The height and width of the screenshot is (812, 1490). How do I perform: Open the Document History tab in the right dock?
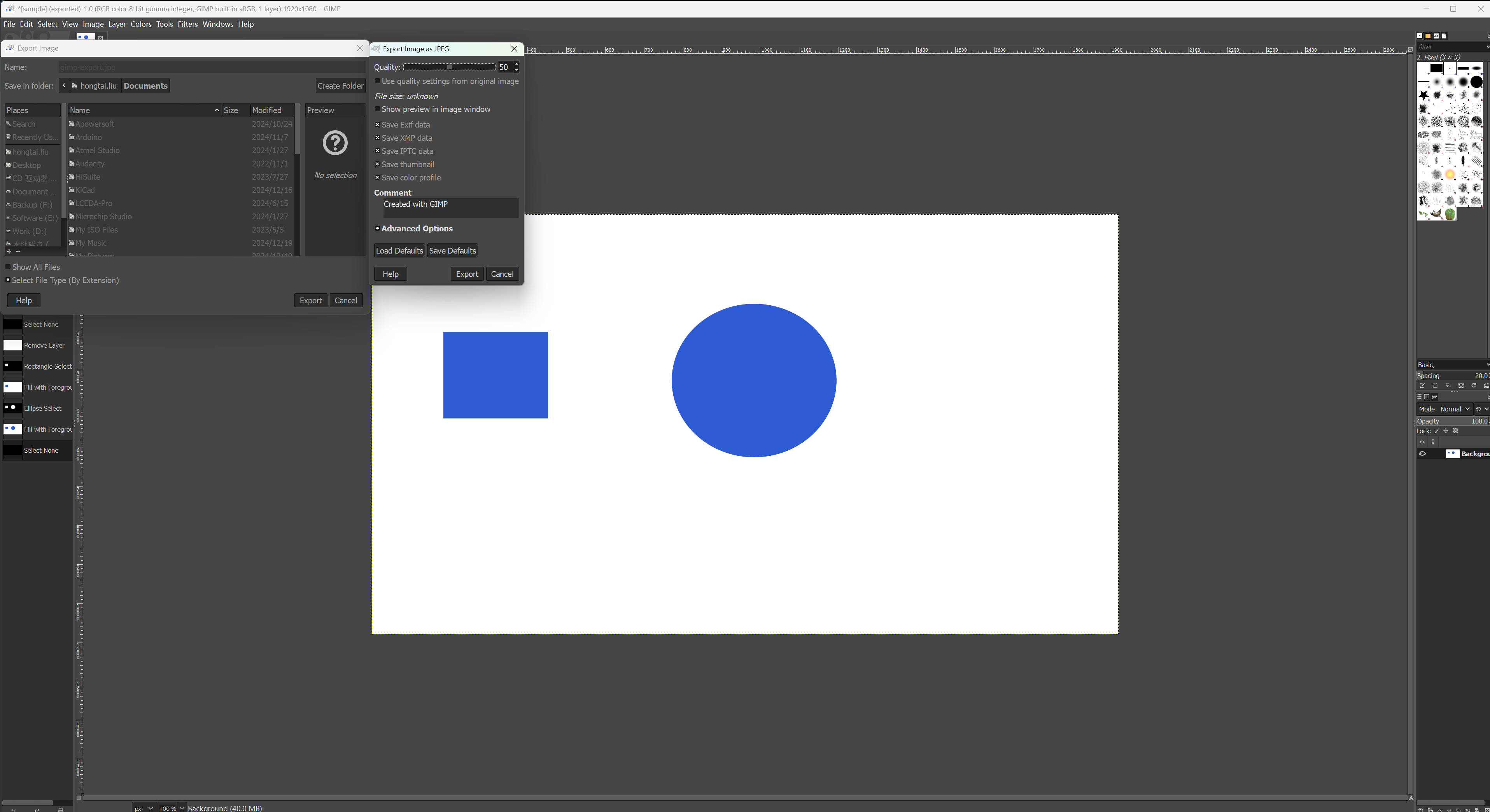click(1444, 36)
